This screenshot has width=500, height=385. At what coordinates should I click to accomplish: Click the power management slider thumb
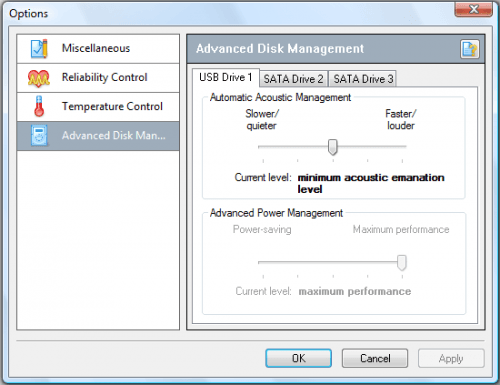point(402,263)
